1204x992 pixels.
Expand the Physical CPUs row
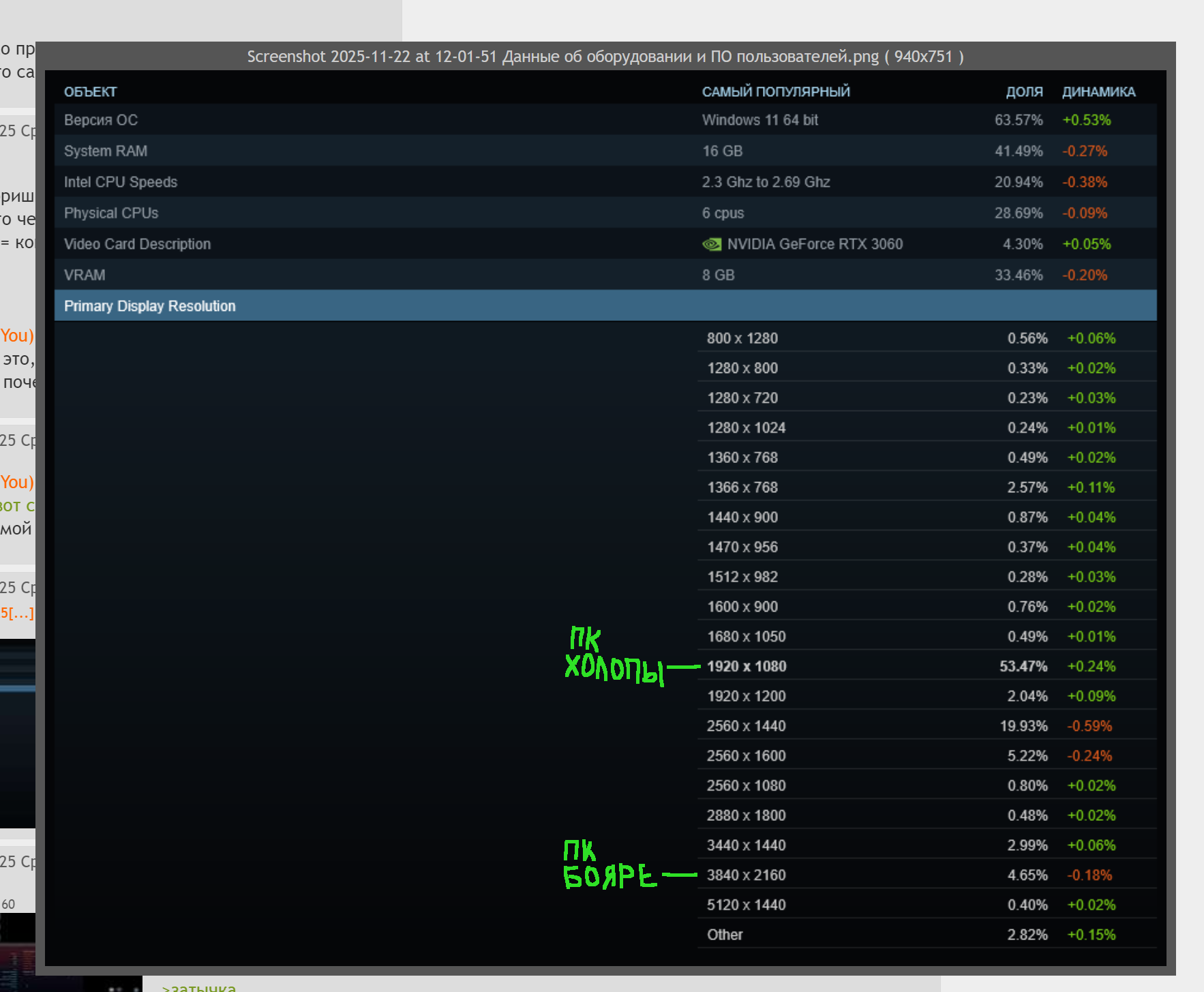tap(605, 213)
